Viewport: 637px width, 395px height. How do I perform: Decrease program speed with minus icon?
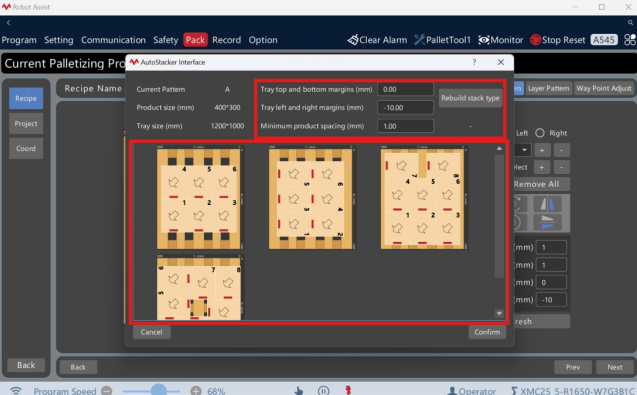tap(107, 391)
